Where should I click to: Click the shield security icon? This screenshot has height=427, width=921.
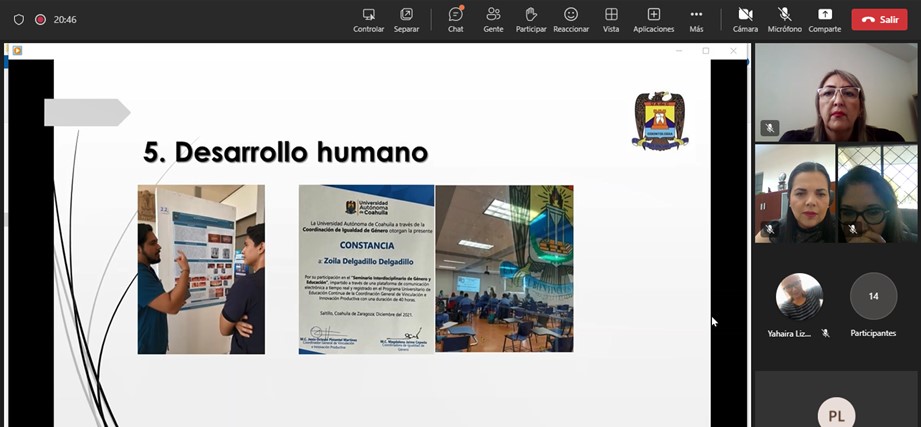(x=19, y=19)
